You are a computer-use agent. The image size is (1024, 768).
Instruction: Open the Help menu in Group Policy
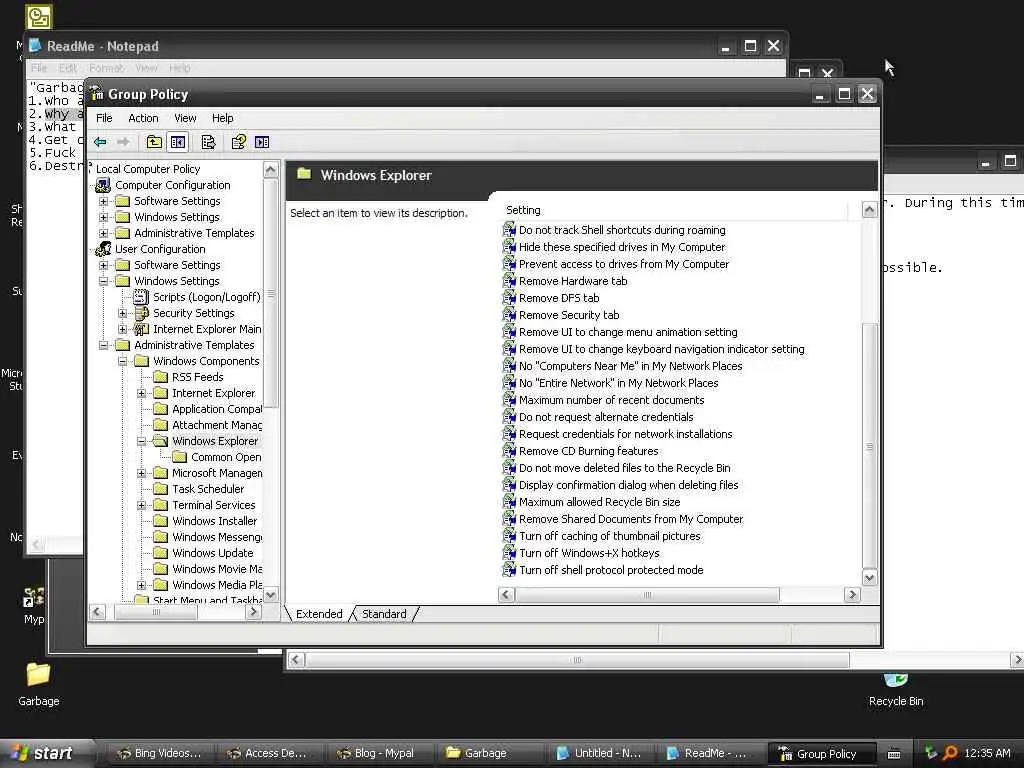point(222,118)
